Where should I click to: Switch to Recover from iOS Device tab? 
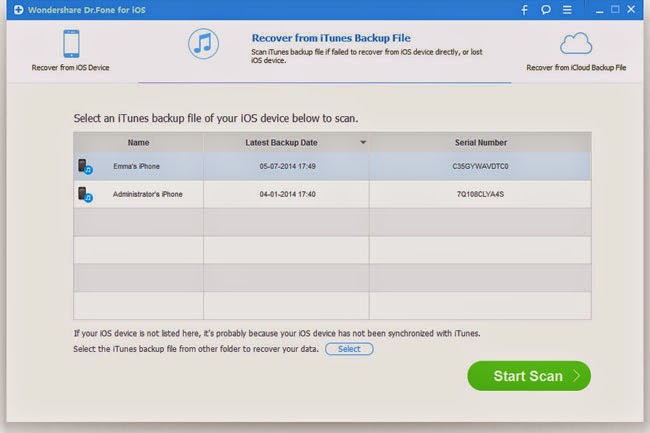tap(70, 51)
